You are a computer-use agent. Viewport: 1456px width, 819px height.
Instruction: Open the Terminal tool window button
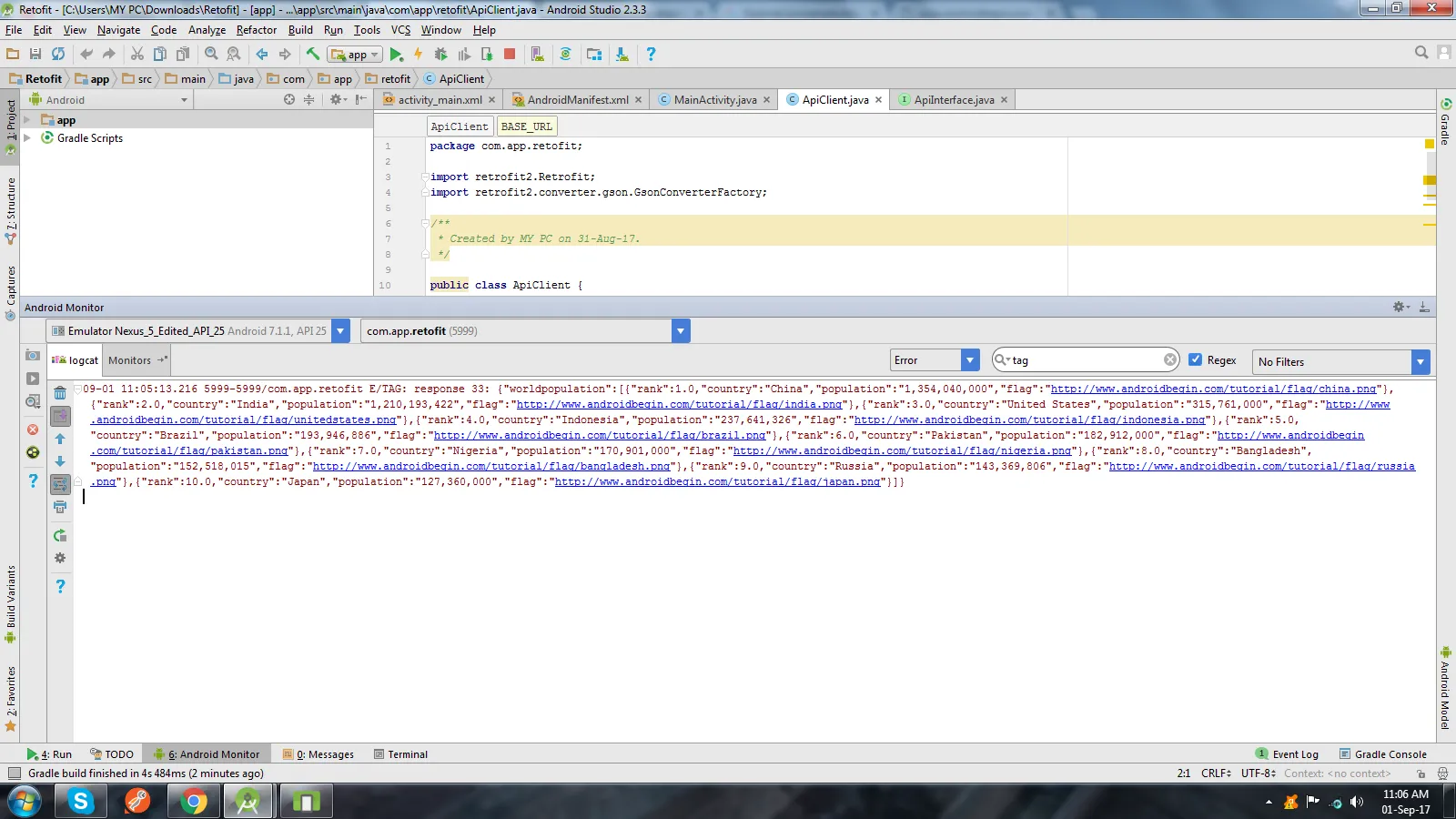point(400,754)
